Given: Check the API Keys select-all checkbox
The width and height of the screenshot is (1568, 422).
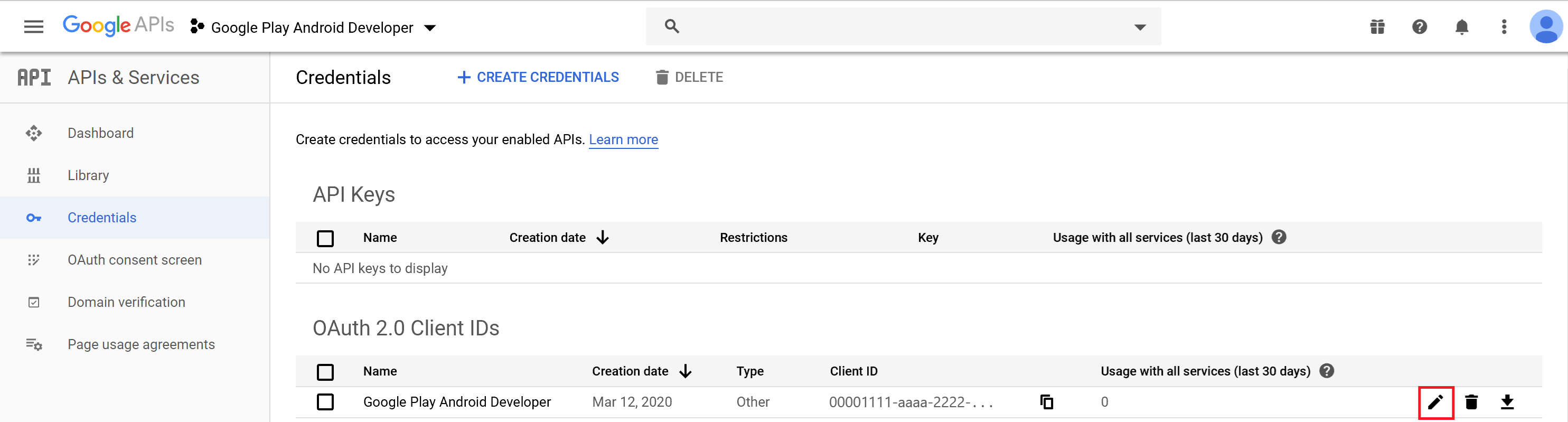Looking at the screenshot, I should 326,238.
